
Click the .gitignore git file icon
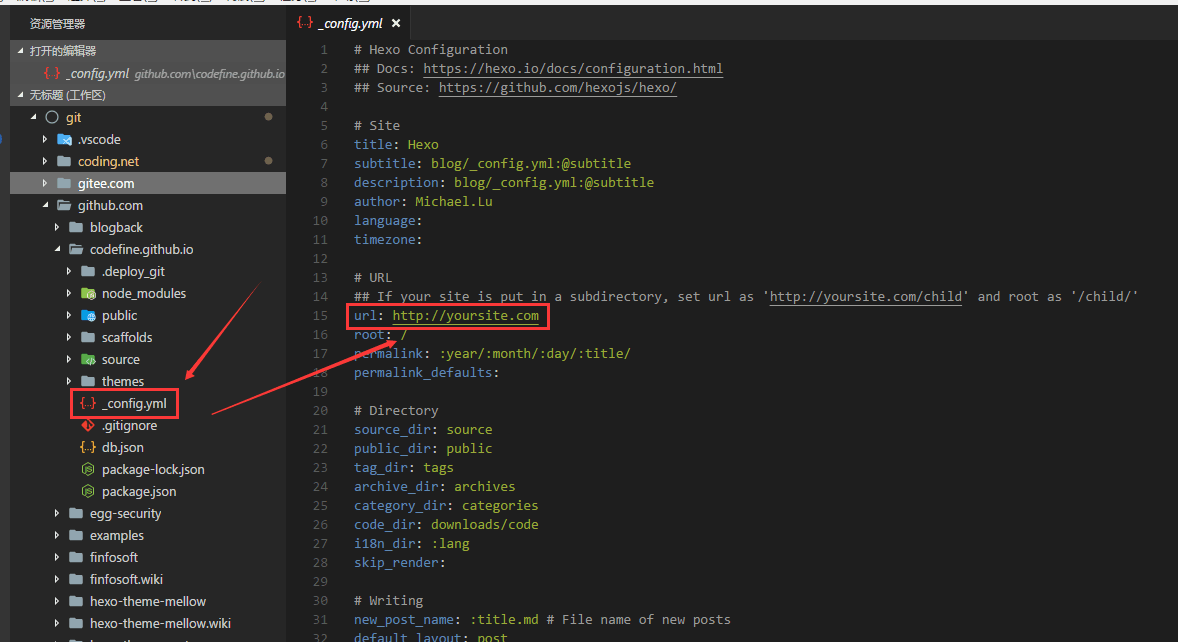click(88, 426)
